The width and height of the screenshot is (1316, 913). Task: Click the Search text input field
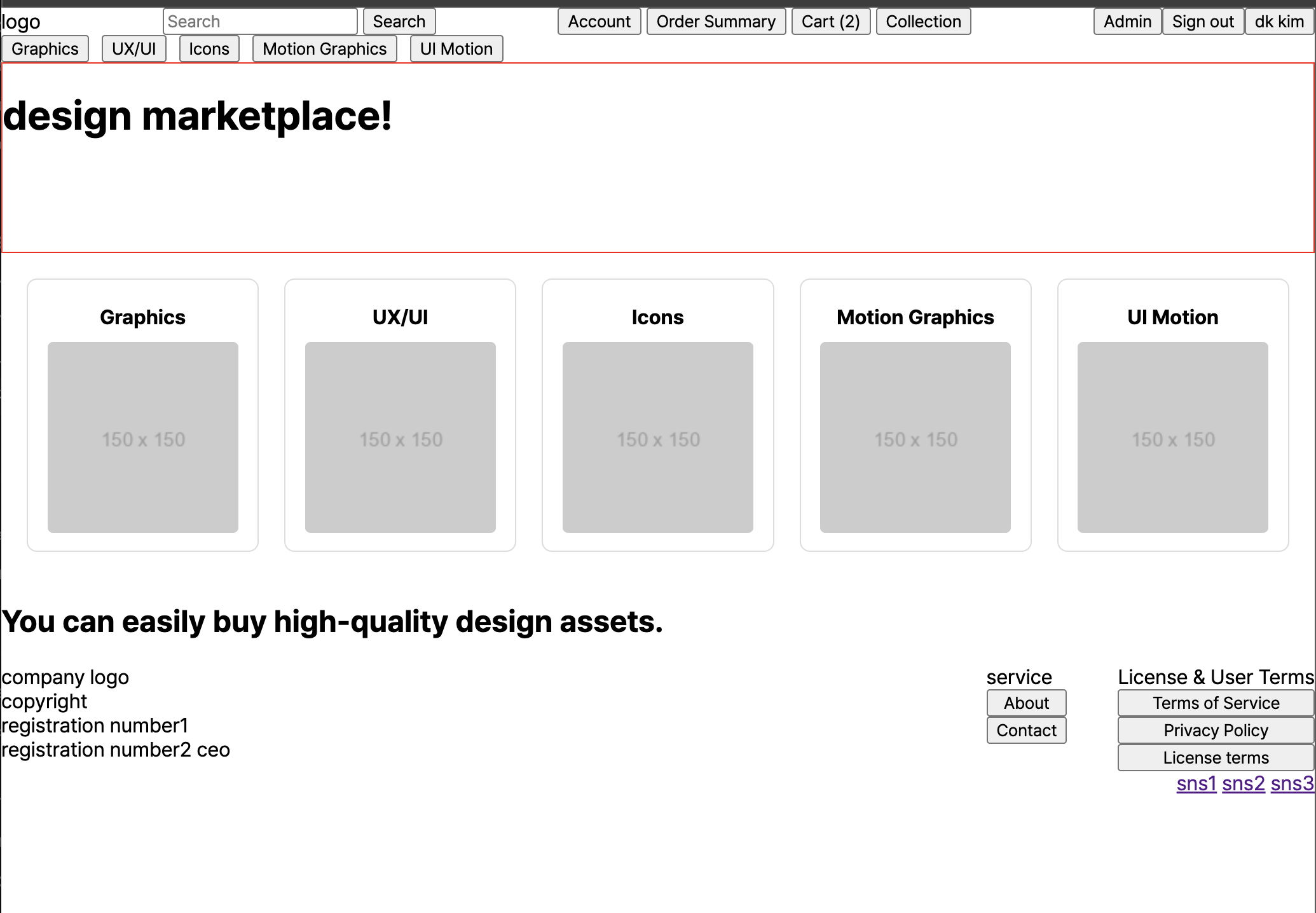(x=259, y=22)
